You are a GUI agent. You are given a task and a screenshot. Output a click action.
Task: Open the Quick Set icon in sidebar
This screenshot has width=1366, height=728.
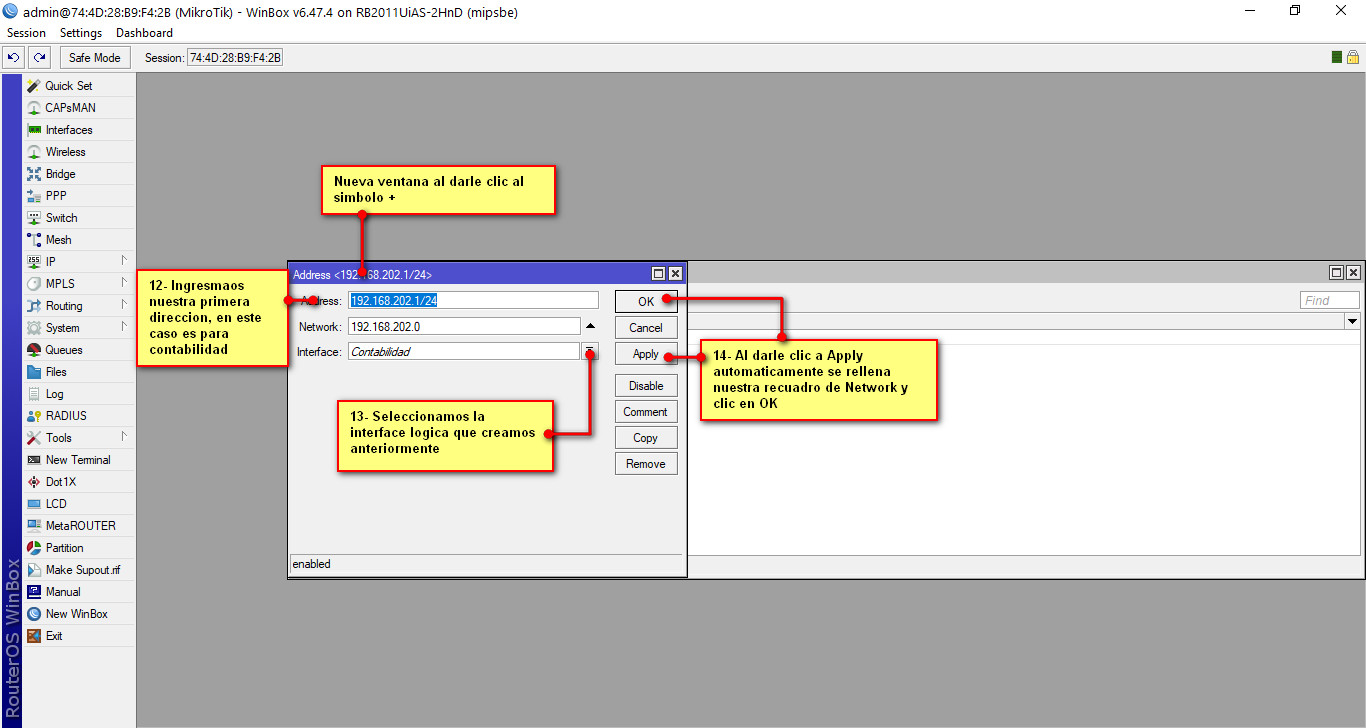[34, 86]
